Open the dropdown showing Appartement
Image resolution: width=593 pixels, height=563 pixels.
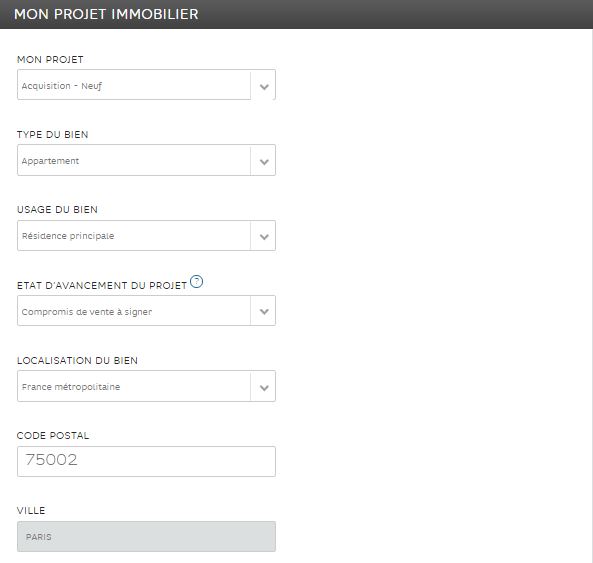(x=146, y=160)
